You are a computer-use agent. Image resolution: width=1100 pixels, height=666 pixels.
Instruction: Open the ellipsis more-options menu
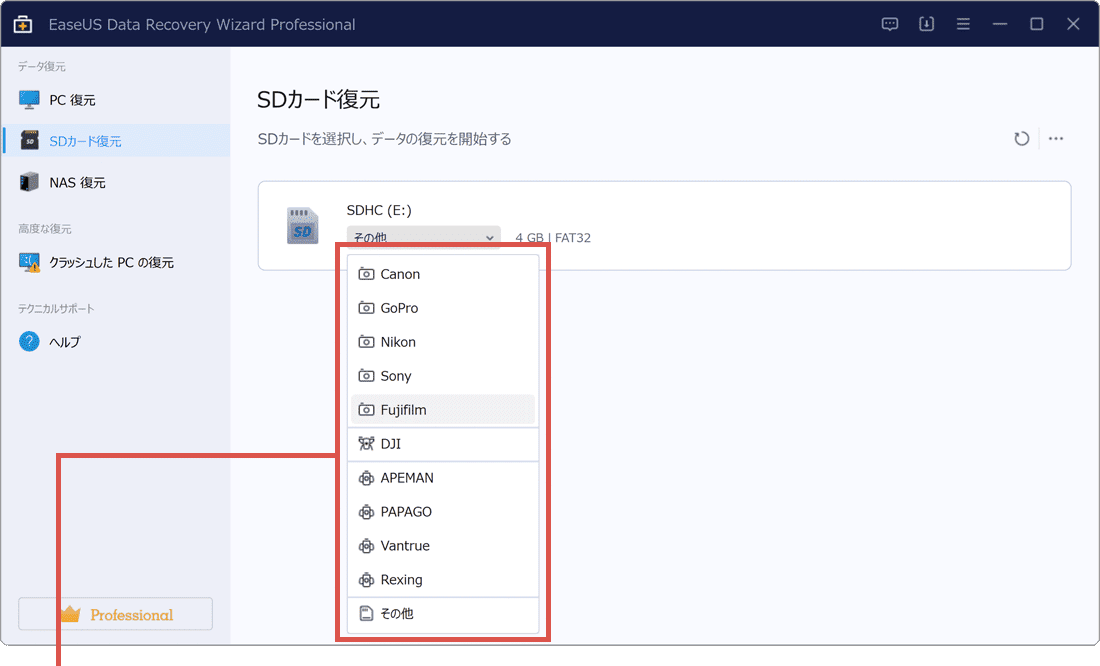pos(1056,139)
